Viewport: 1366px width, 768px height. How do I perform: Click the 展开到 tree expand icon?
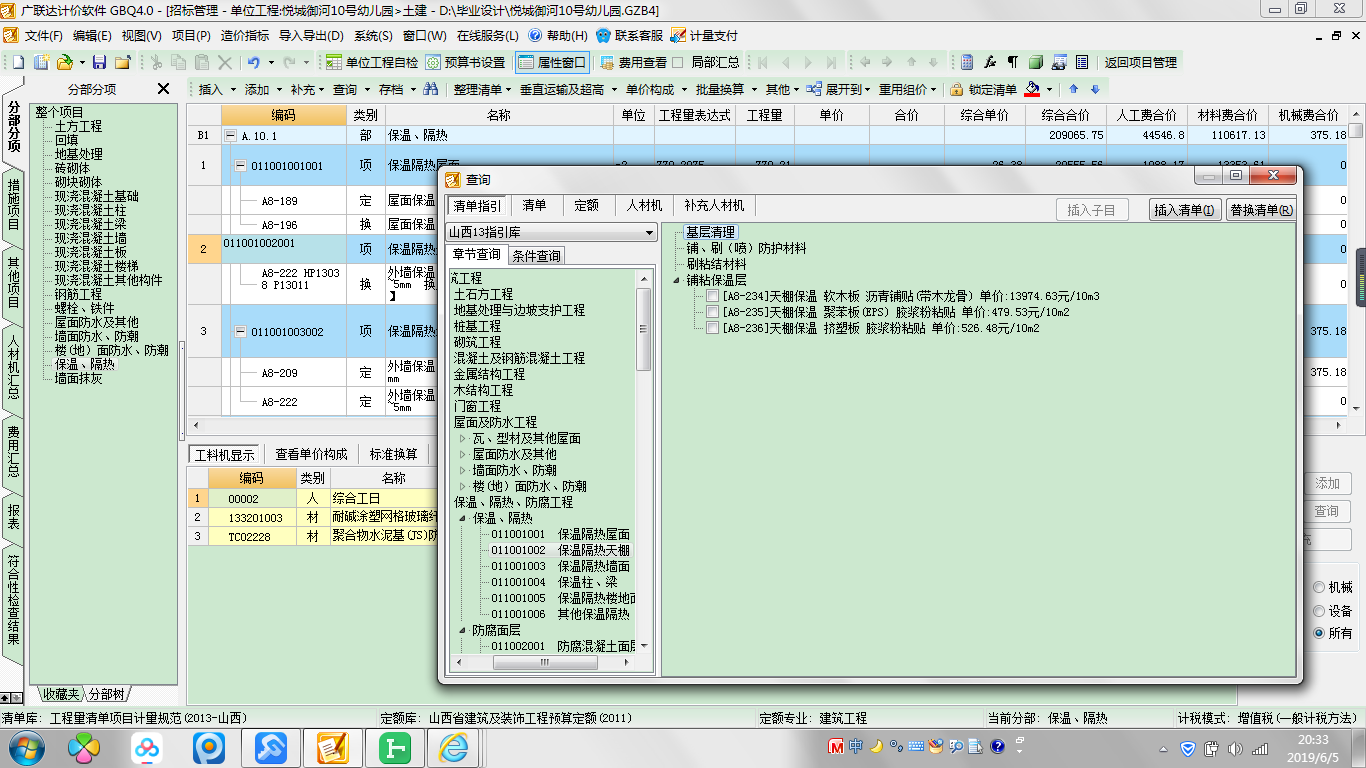click(x=814, y=89)
